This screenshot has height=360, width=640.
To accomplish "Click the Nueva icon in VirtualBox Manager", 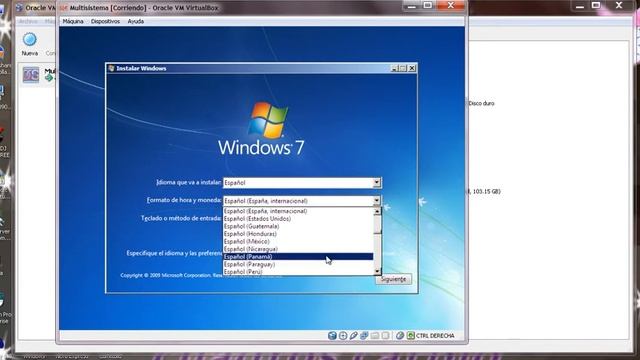I will tap(29, 40).
